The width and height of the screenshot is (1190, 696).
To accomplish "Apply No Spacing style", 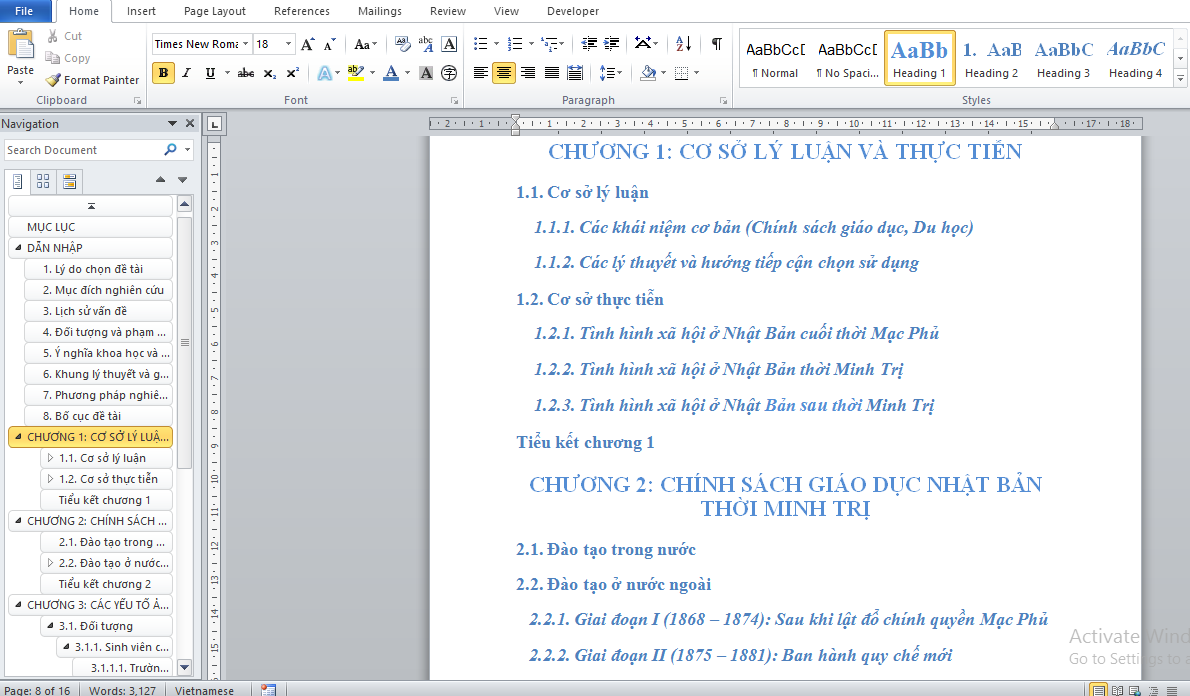I will click(x=847, y=58).
